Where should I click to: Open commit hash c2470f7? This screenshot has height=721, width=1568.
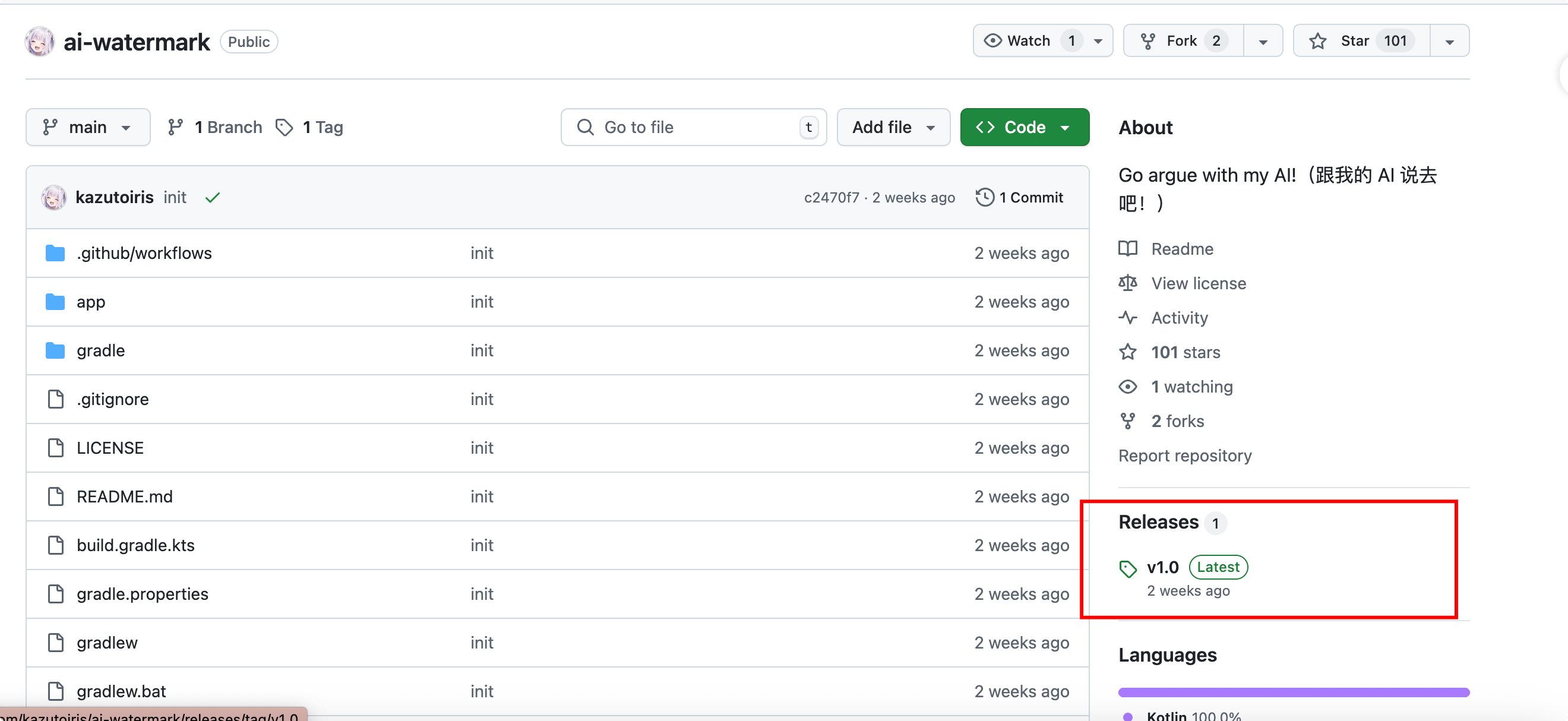831,197
